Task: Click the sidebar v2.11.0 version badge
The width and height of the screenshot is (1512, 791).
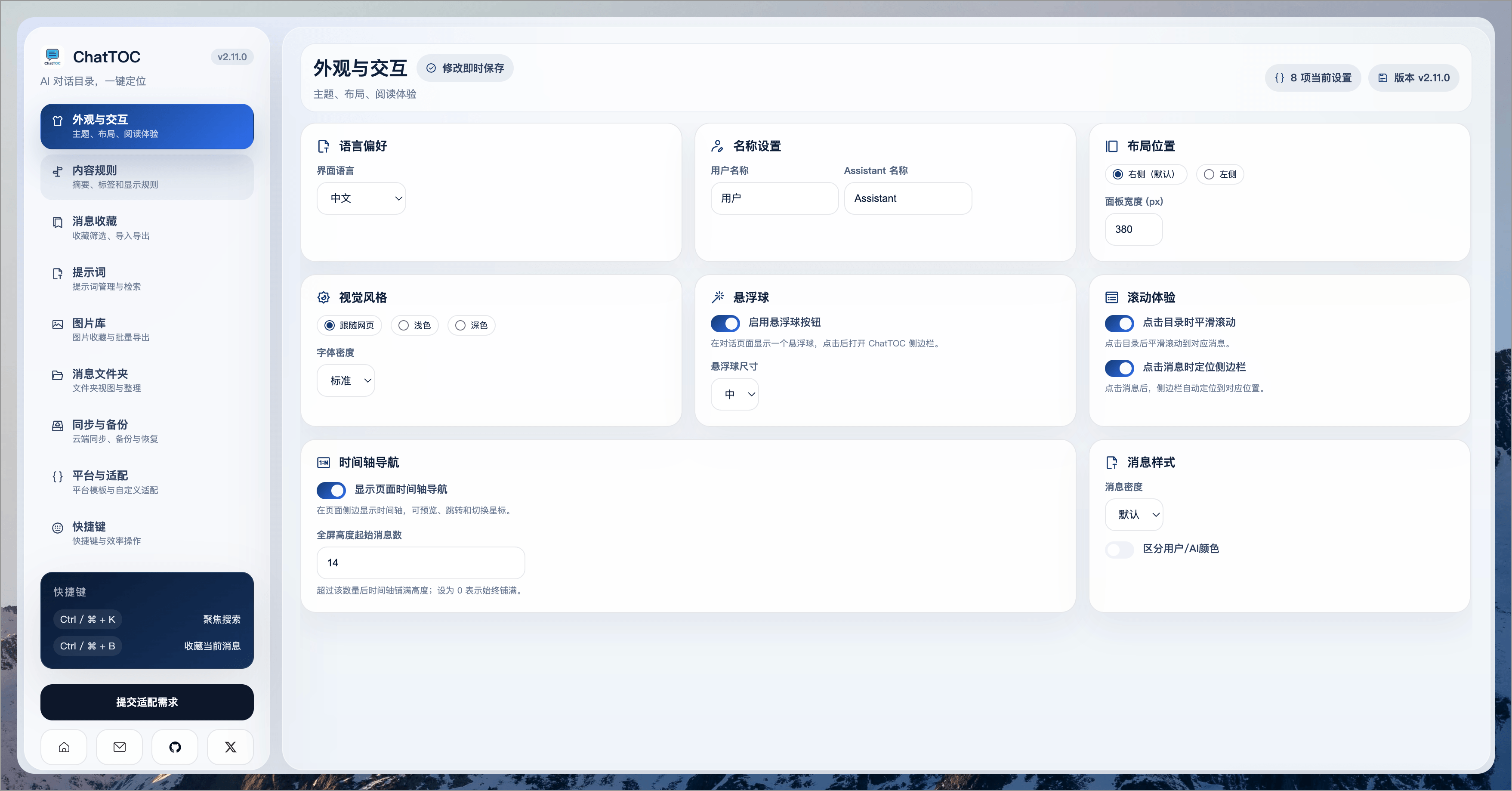Action: pos(232,57)
